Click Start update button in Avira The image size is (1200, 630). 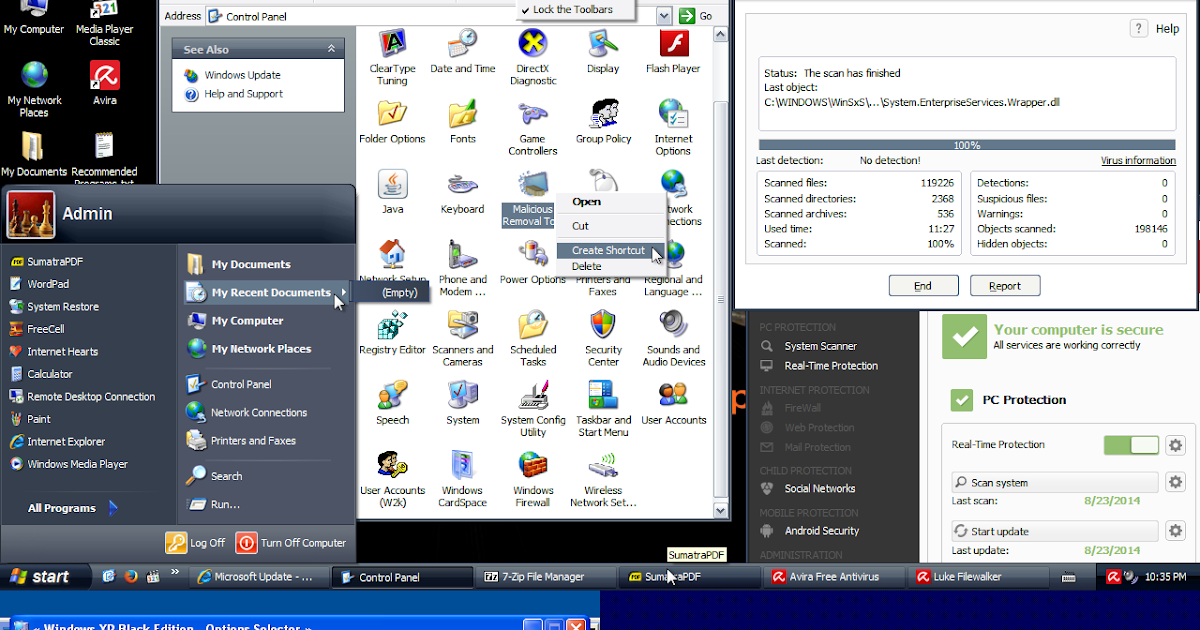pos(1054,531)
